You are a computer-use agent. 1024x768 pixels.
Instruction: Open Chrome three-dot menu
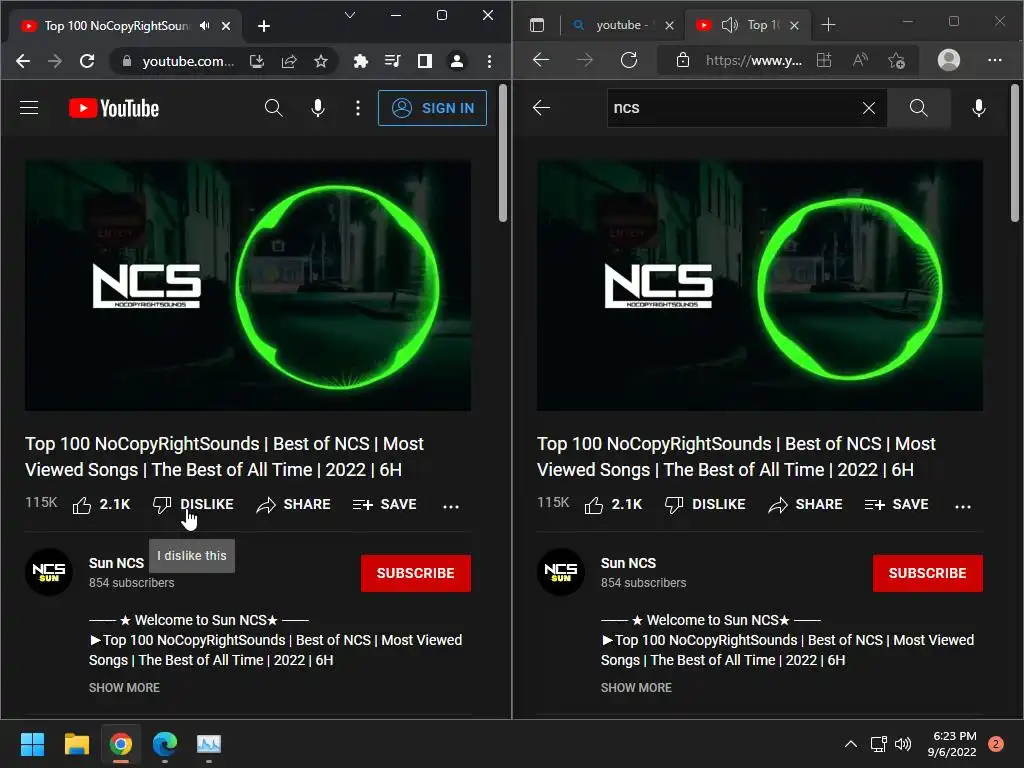click(x=489, y=61)
